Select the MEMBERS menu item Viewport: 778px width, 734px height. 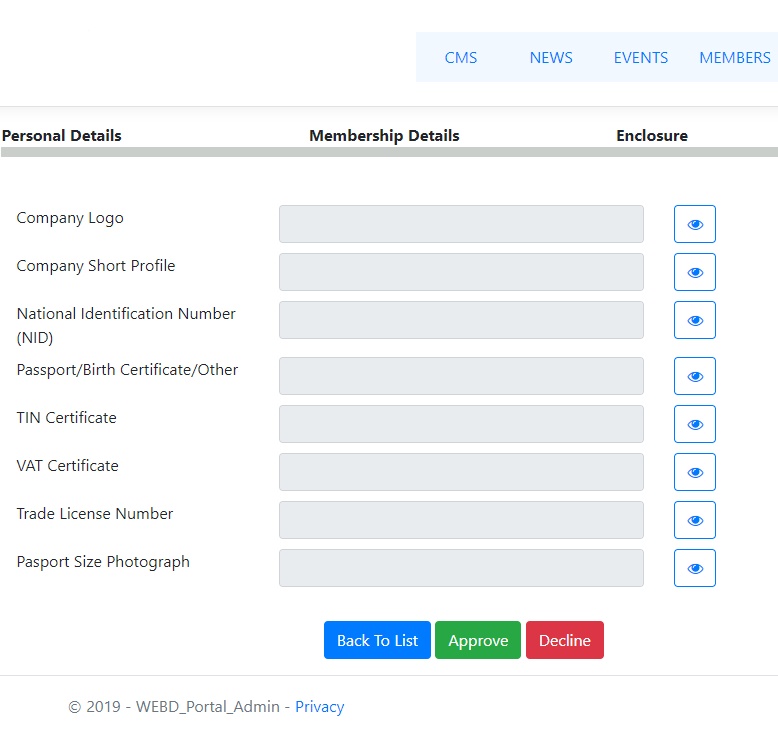click(735, 58)
